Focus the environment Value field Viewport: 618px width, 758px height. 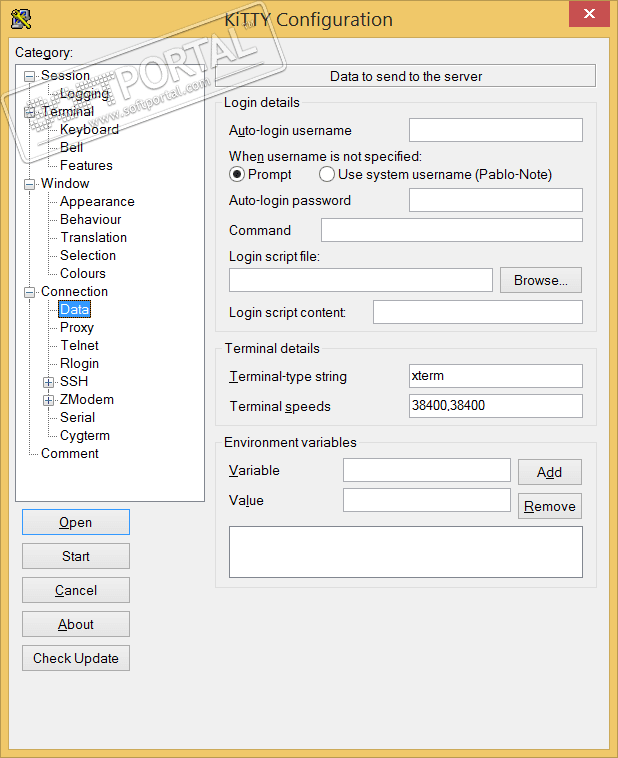[427, 500]
